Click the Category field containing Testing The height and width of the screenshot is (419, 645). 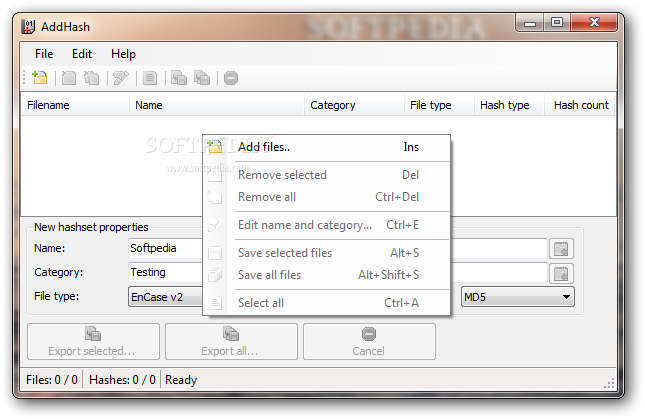point(166,273)
